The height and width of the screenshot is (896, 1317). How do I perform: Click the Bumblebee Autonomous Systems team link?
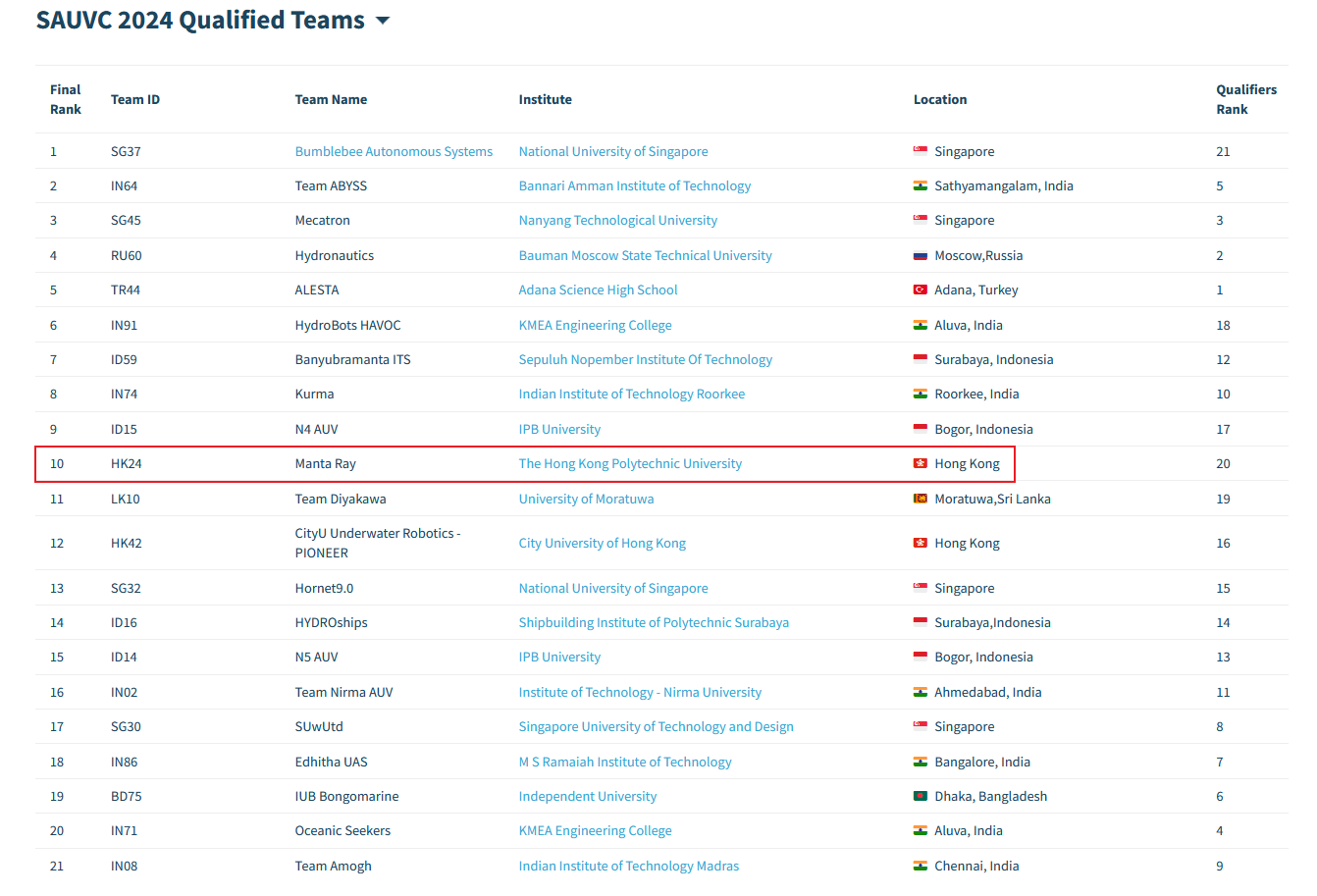click(x=394, y=151)
